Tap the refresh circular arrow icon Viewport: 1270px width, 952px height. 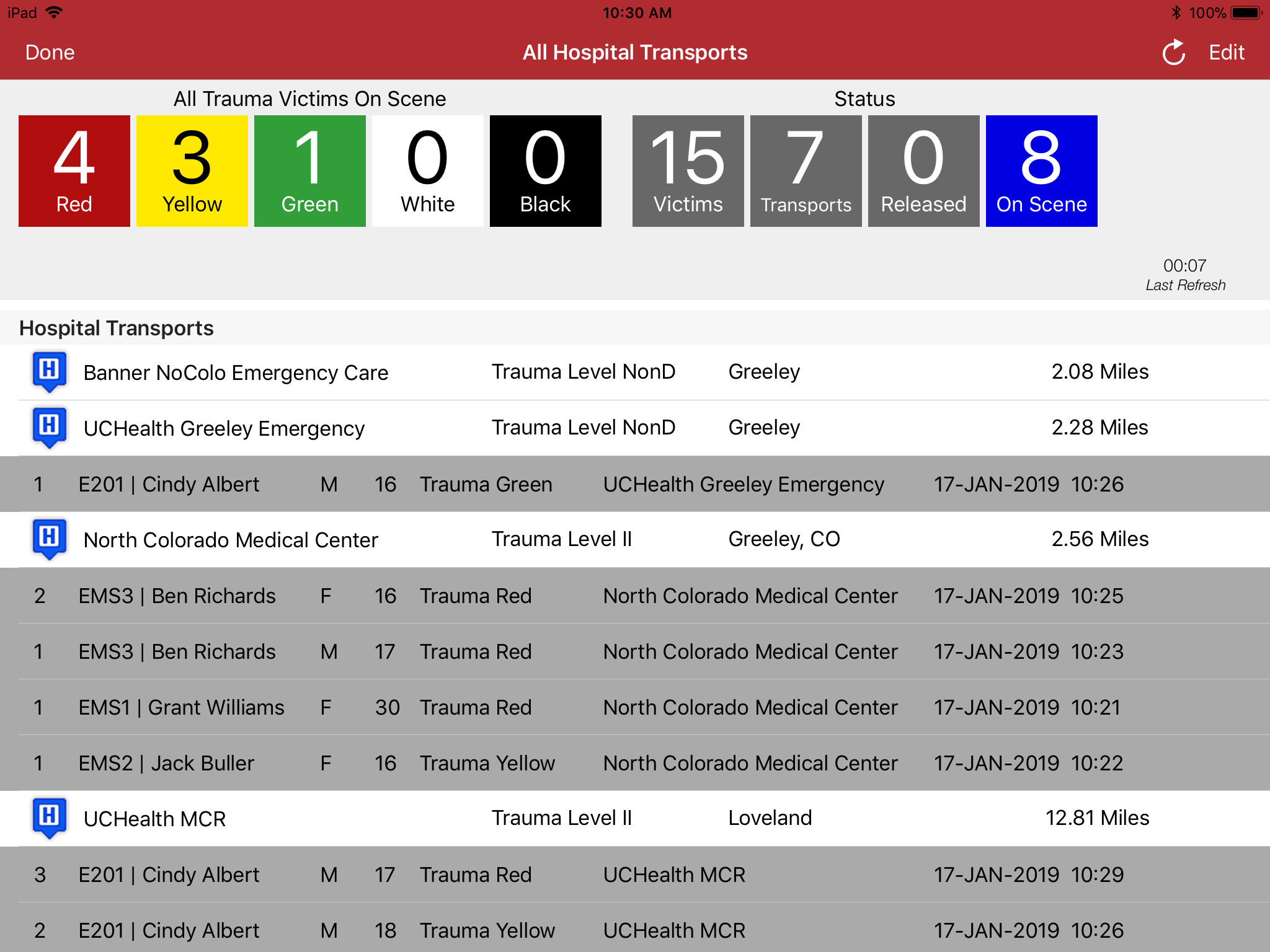click(x=1173, y=53)
